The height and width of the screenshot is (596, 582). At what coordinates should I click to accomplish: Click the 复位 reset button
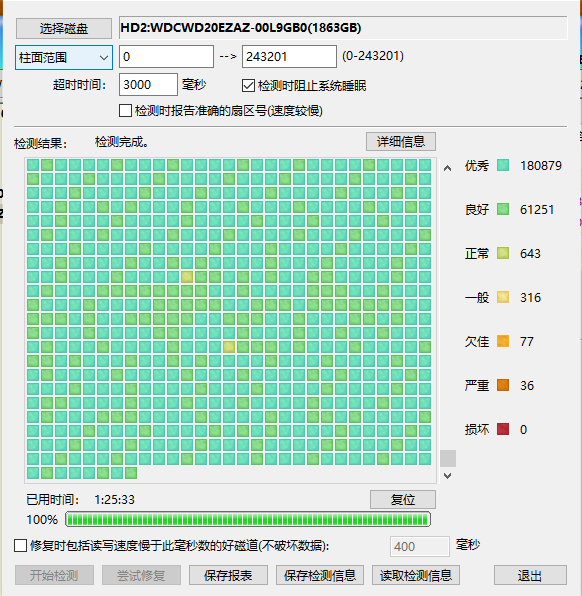(403, 499)
